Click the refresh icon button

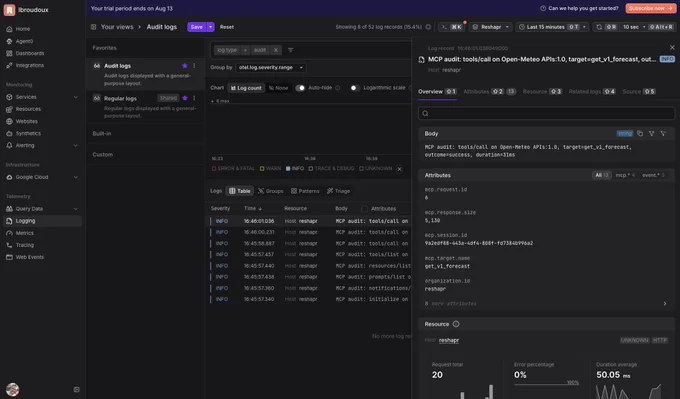coord(599,27)
